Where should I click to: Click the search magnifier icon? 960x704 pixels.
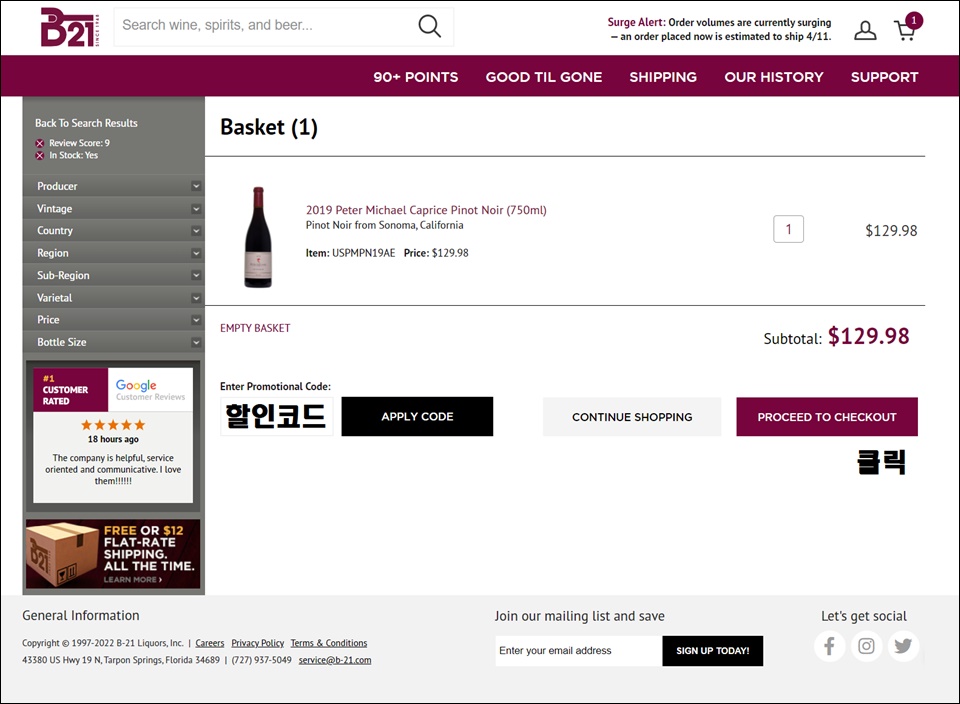click(429, 26)
